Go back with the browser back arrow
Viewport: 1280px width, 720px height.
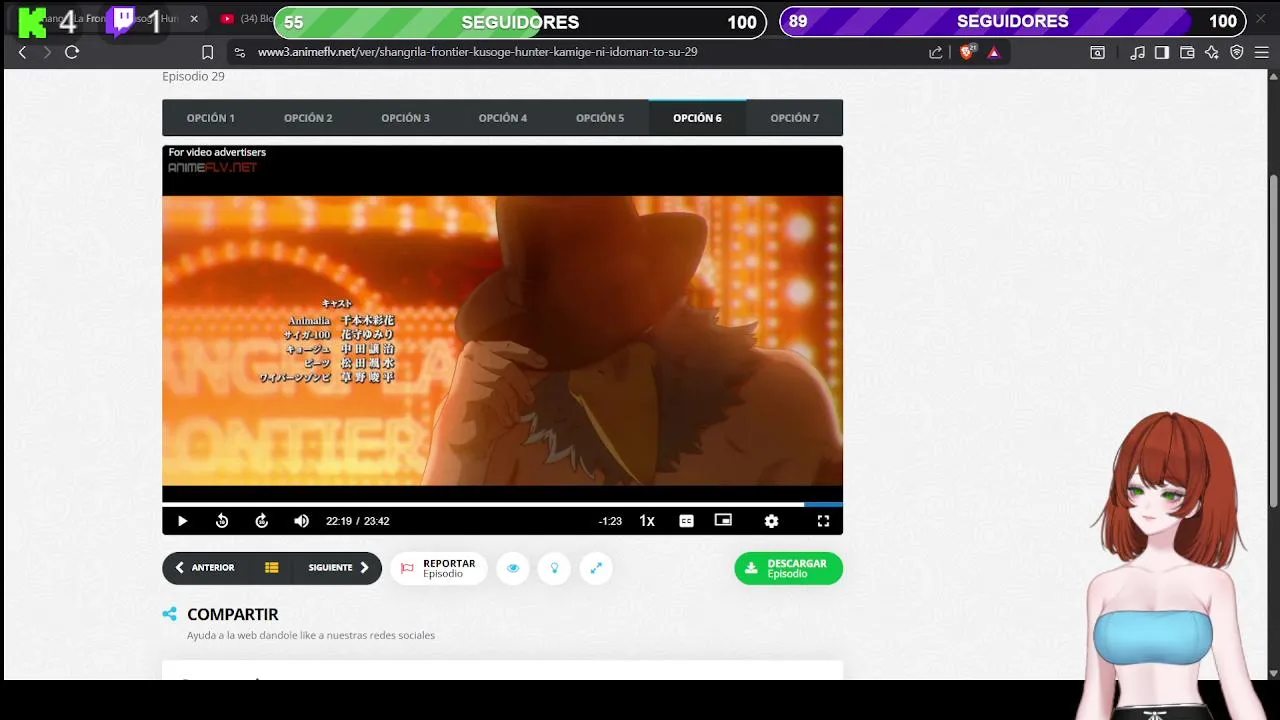(x=22, y=52)
